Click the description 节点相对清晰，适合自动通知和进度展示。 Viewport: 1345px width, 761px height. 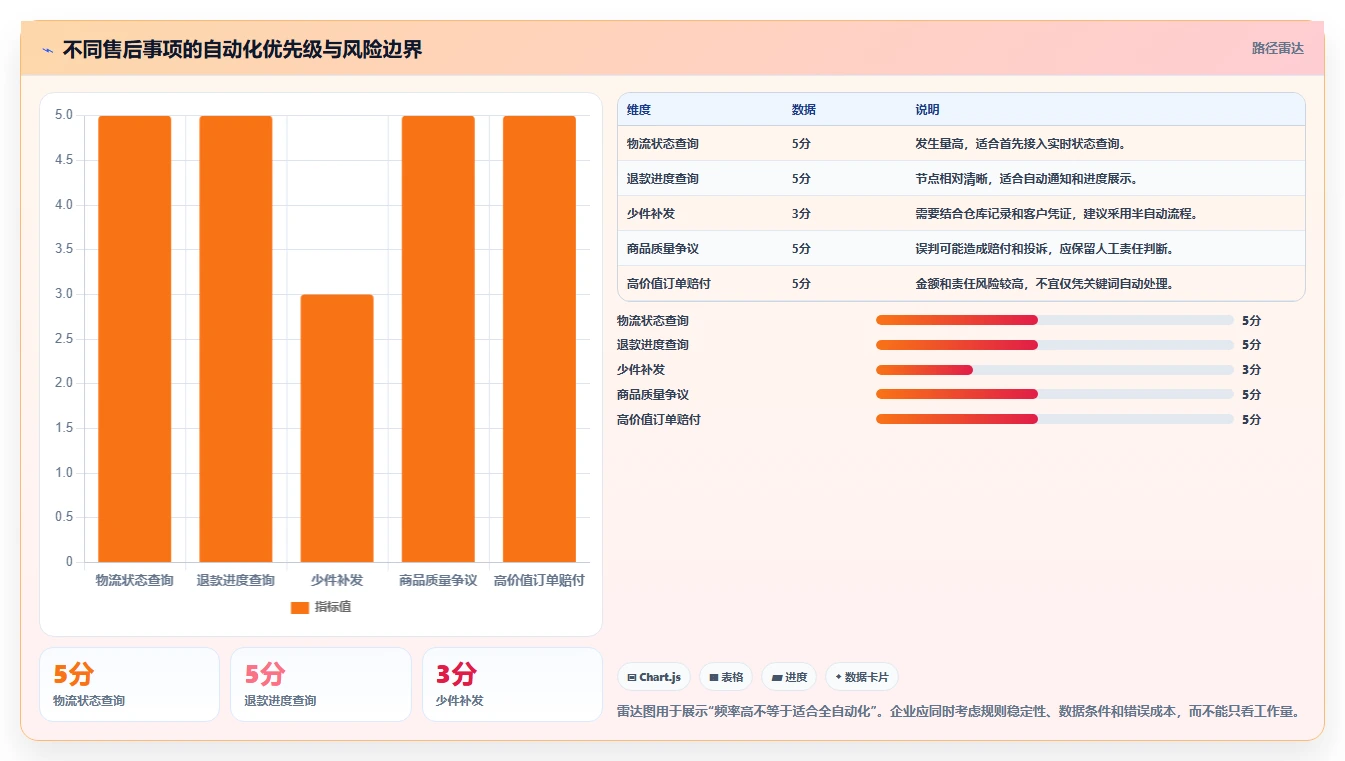click(x=1027, y=179)
